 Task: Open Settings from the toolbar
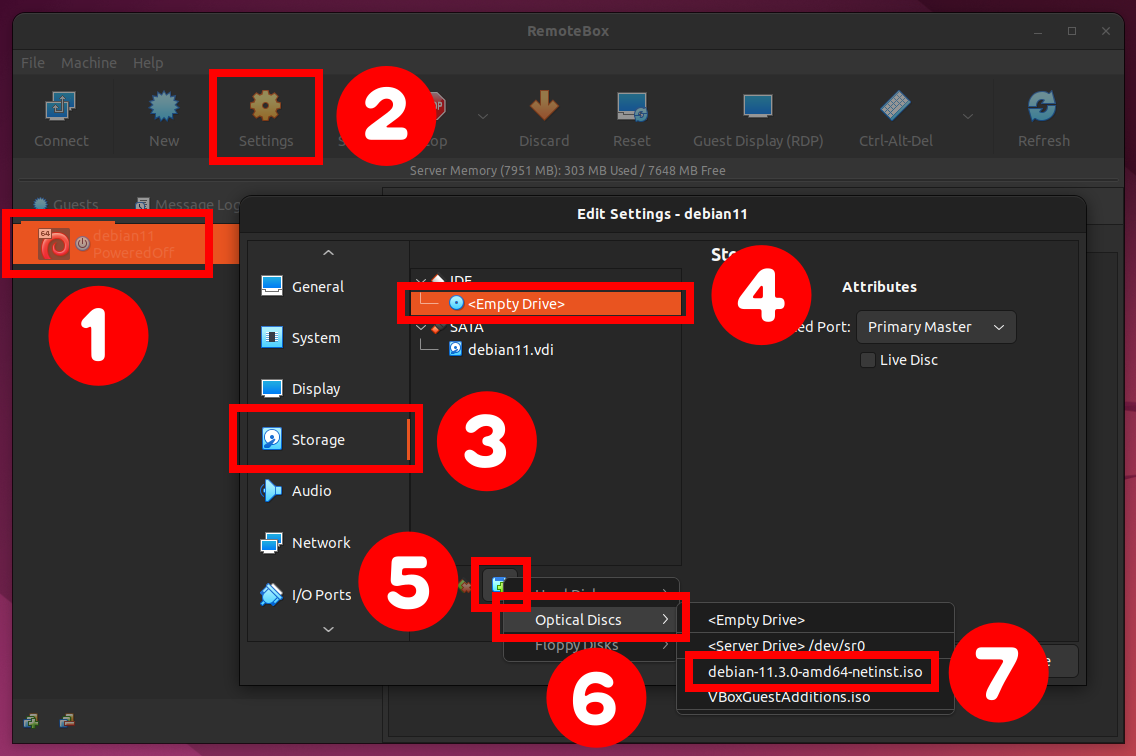(266, 119)
